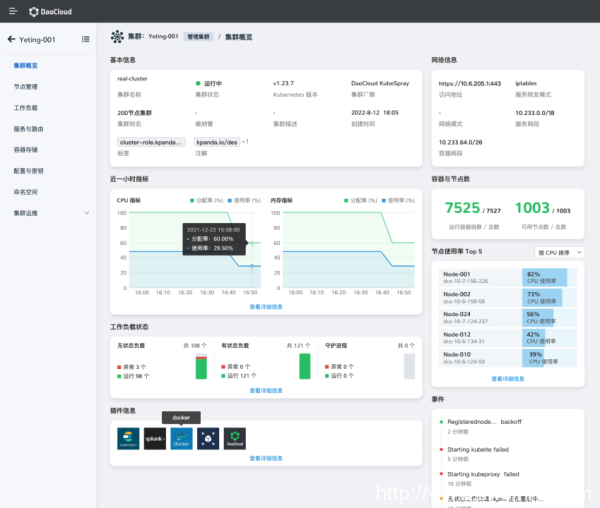600x508 pixels.
Task: Click 查看详细信息 under node usage Top 5
Action: [x=508, y=378]
